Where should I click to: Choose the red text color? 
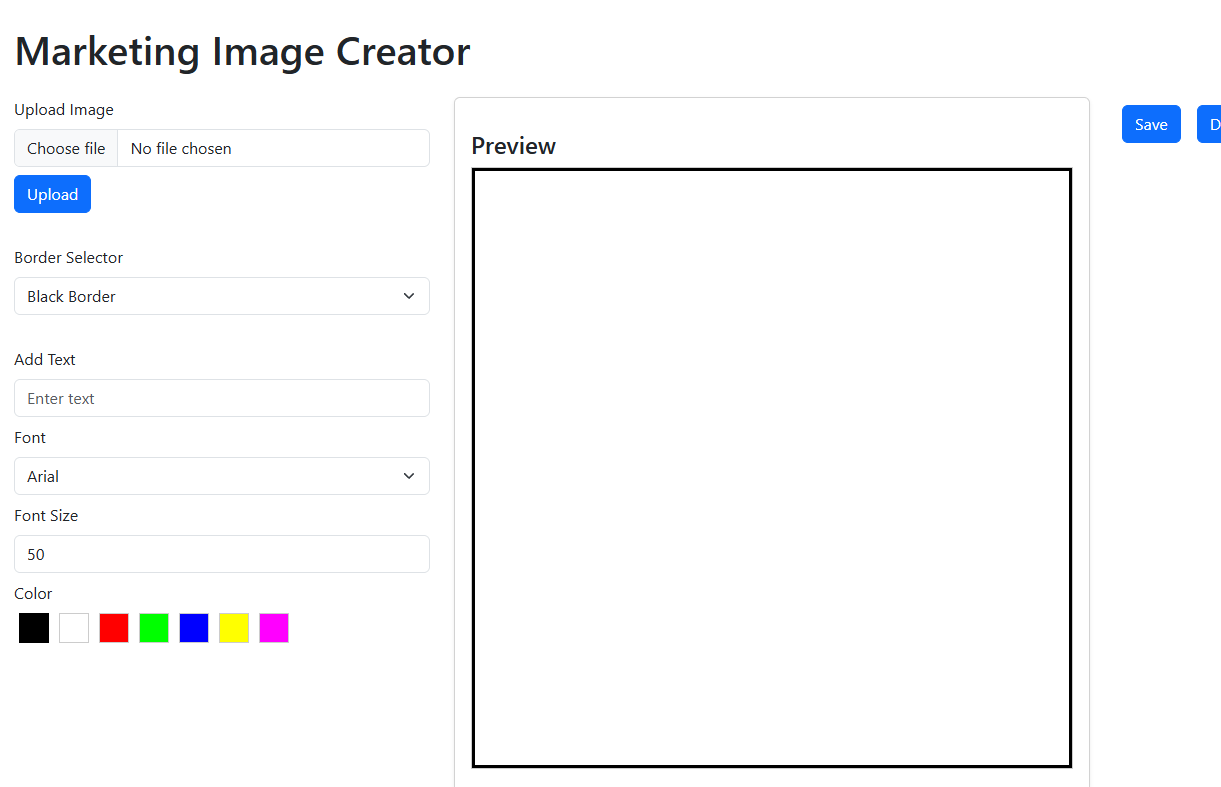pos(113,628)
